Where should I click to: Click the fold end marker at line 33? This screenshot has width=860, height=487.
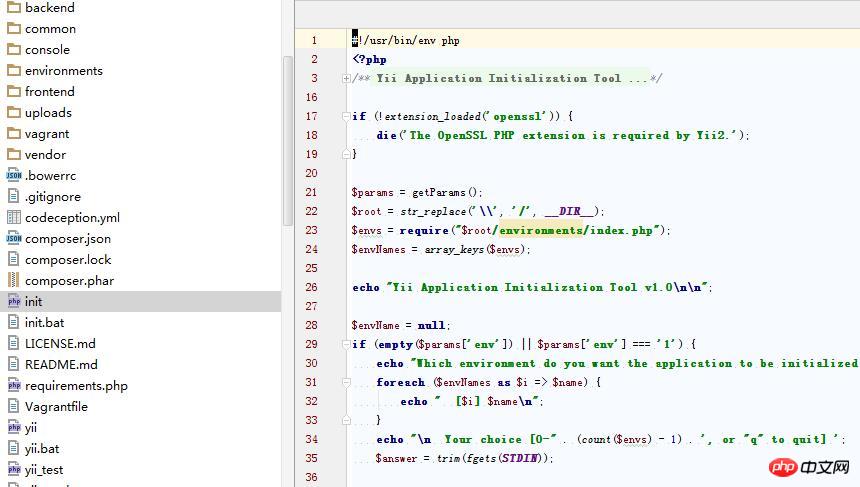point(346,420)
